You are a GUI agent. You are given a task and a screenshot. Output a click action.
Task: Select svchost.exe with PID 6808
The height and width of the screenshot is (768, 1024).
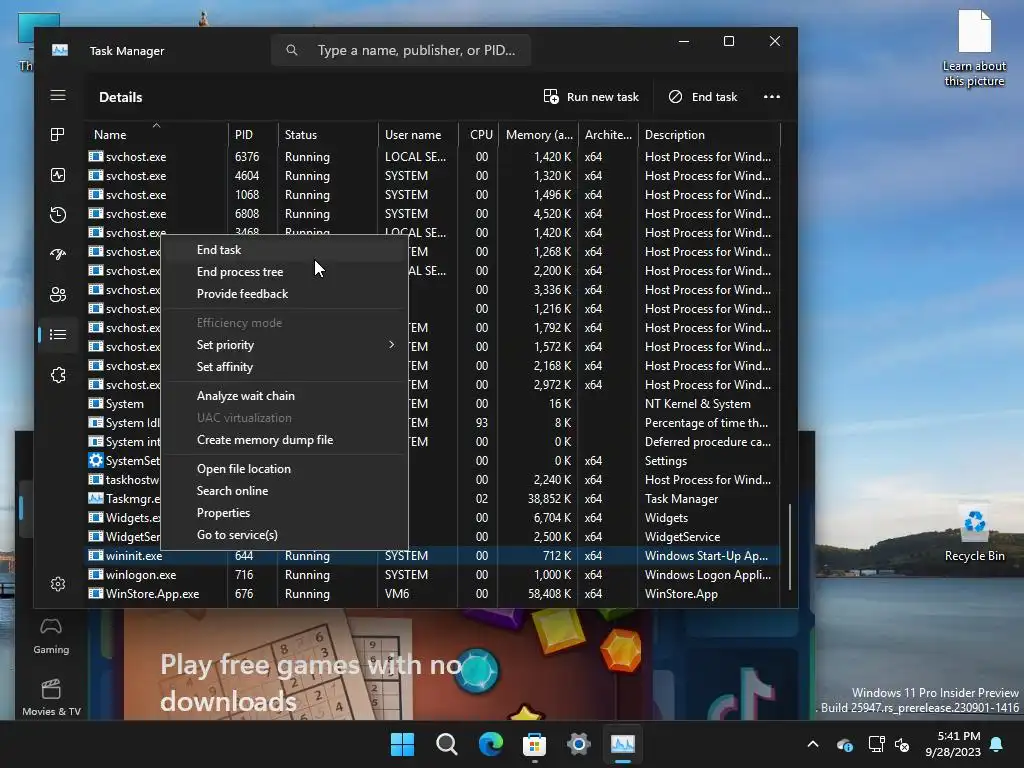click(433, 214)
